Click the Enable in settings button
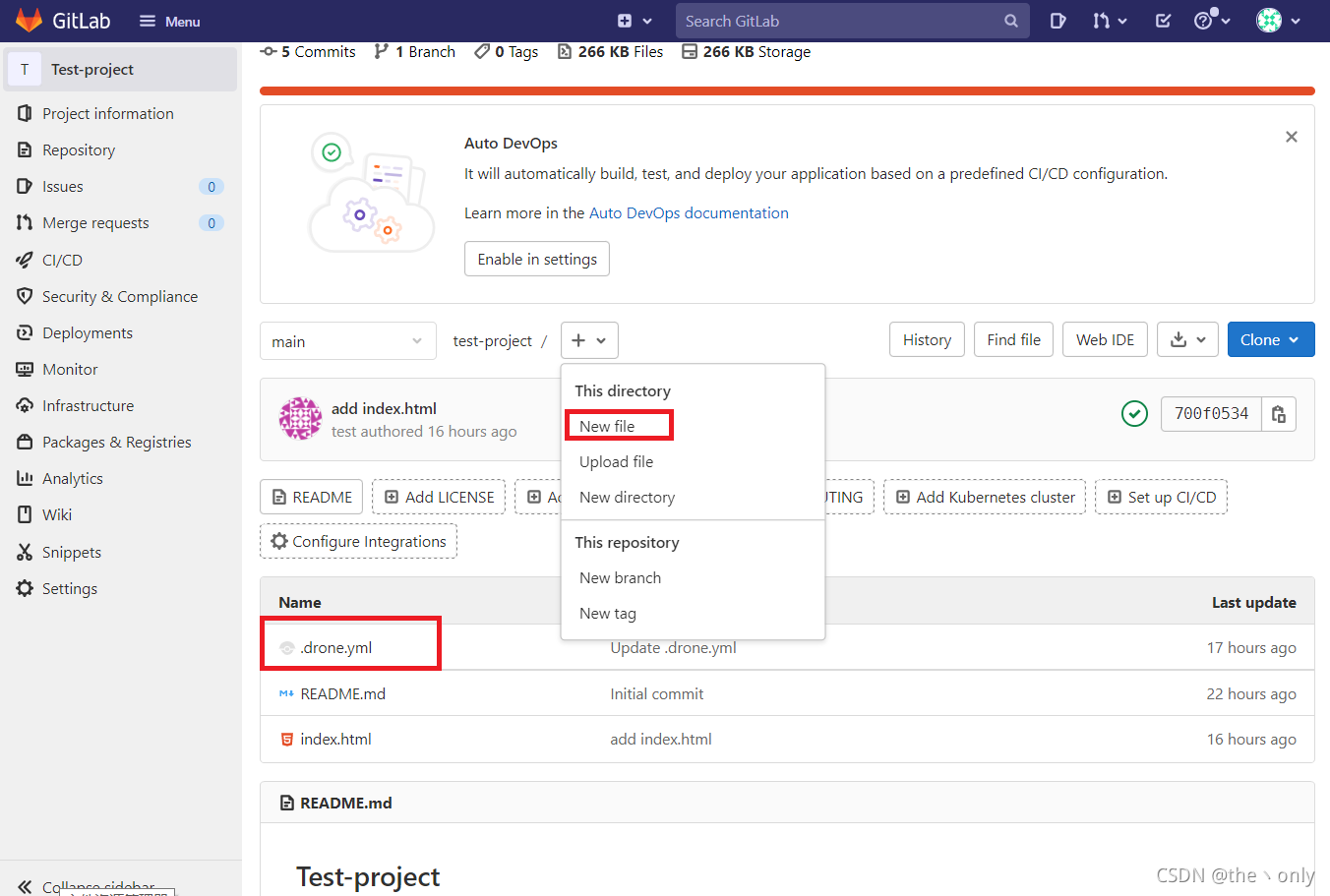 (536, 259)
